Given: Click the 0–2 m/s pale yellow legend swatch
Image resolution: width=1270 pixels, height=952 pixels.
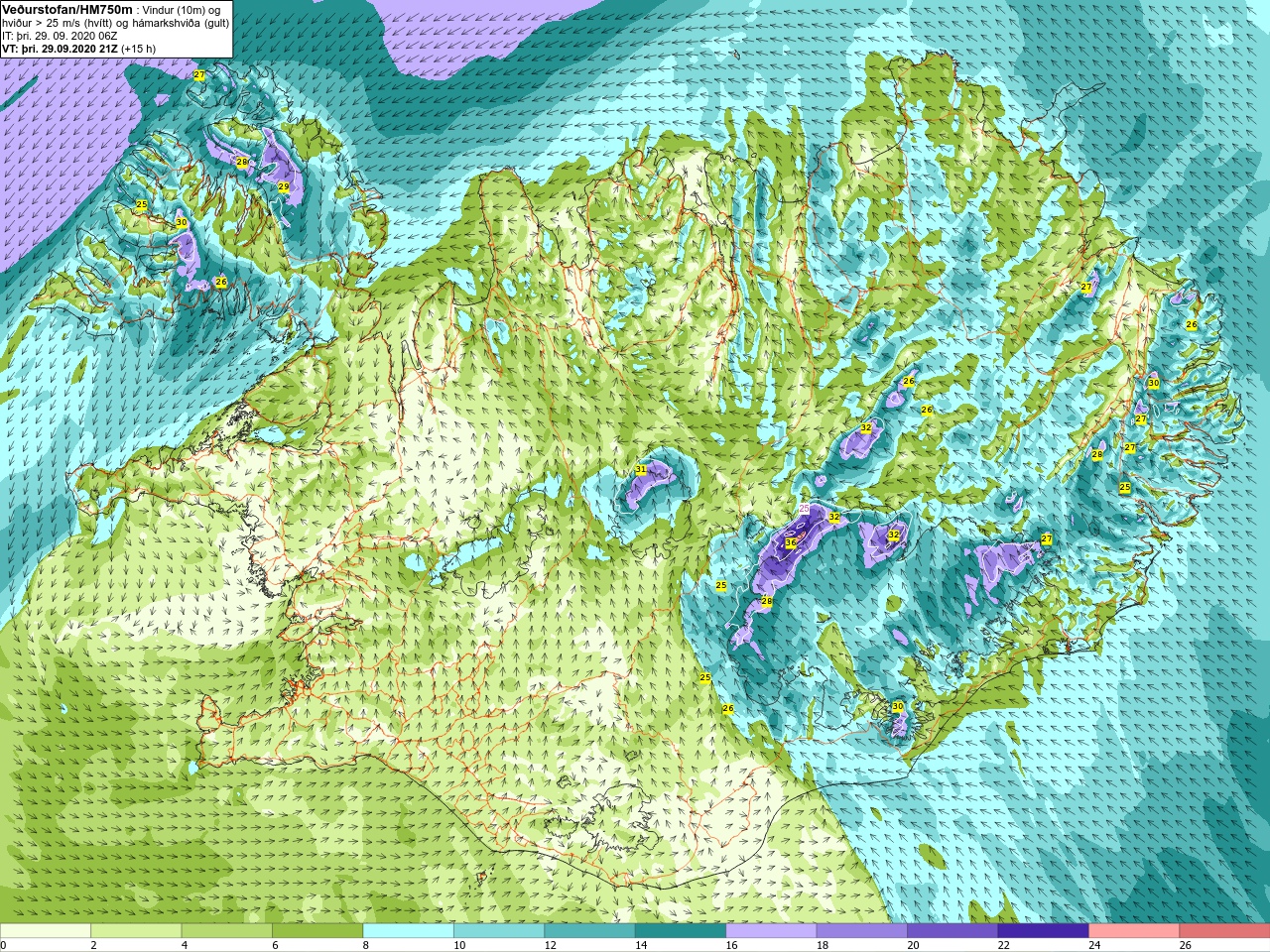Looking at the screenshot, I should click(x=46, y=931).
